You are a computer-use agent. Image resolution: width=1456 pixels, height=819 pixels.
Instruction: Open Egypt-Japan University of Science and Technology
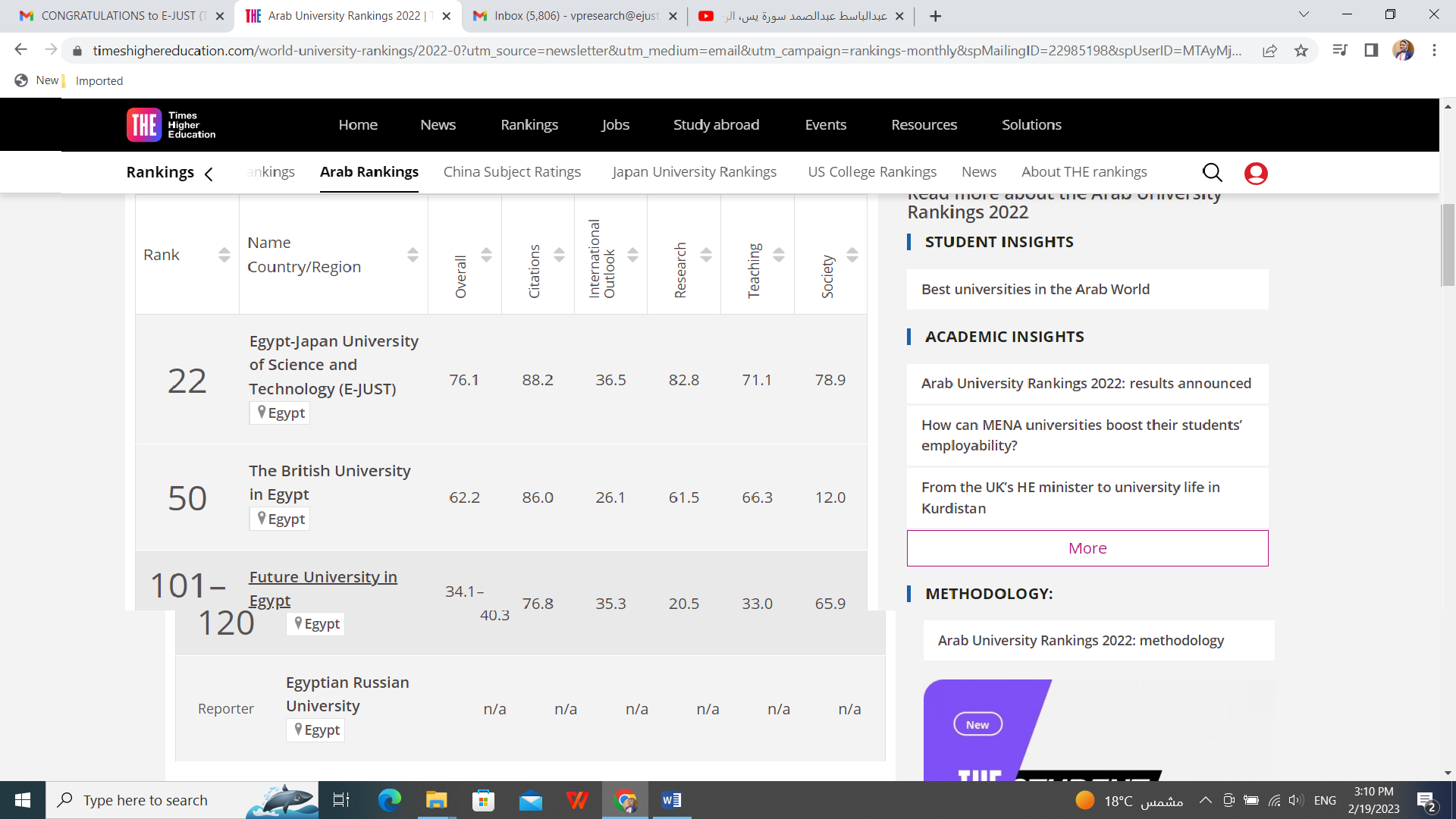[334, 365]
